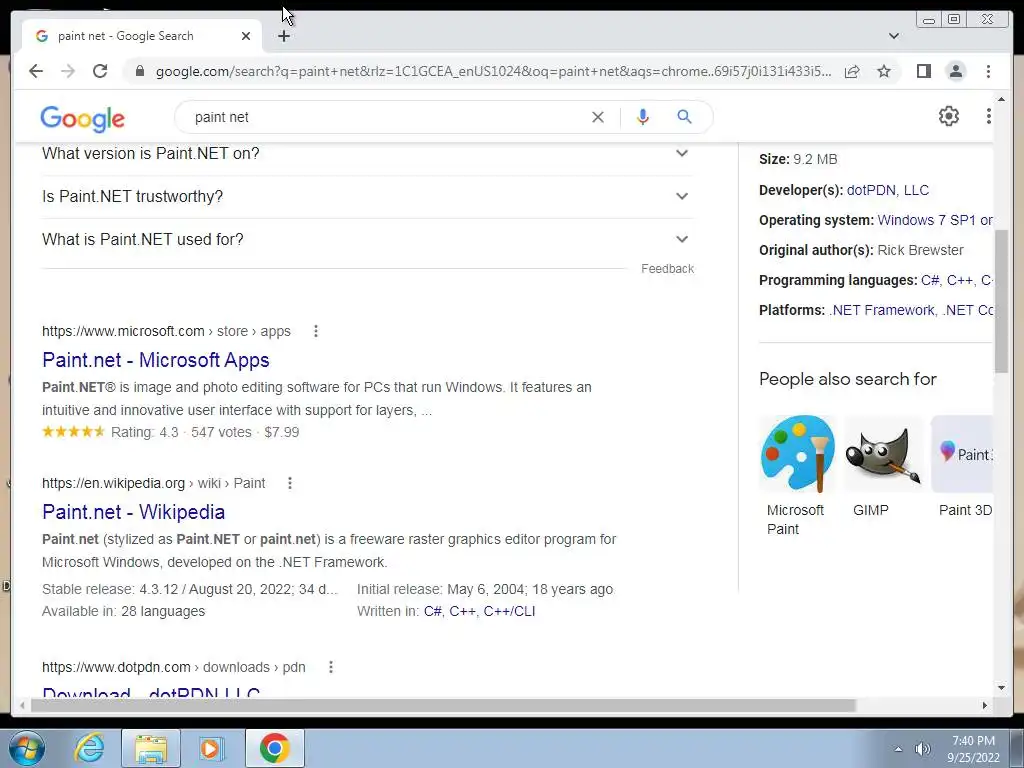Click the C# link under Written in
This screenshot has width=1024, height=768.
[432, 611]
